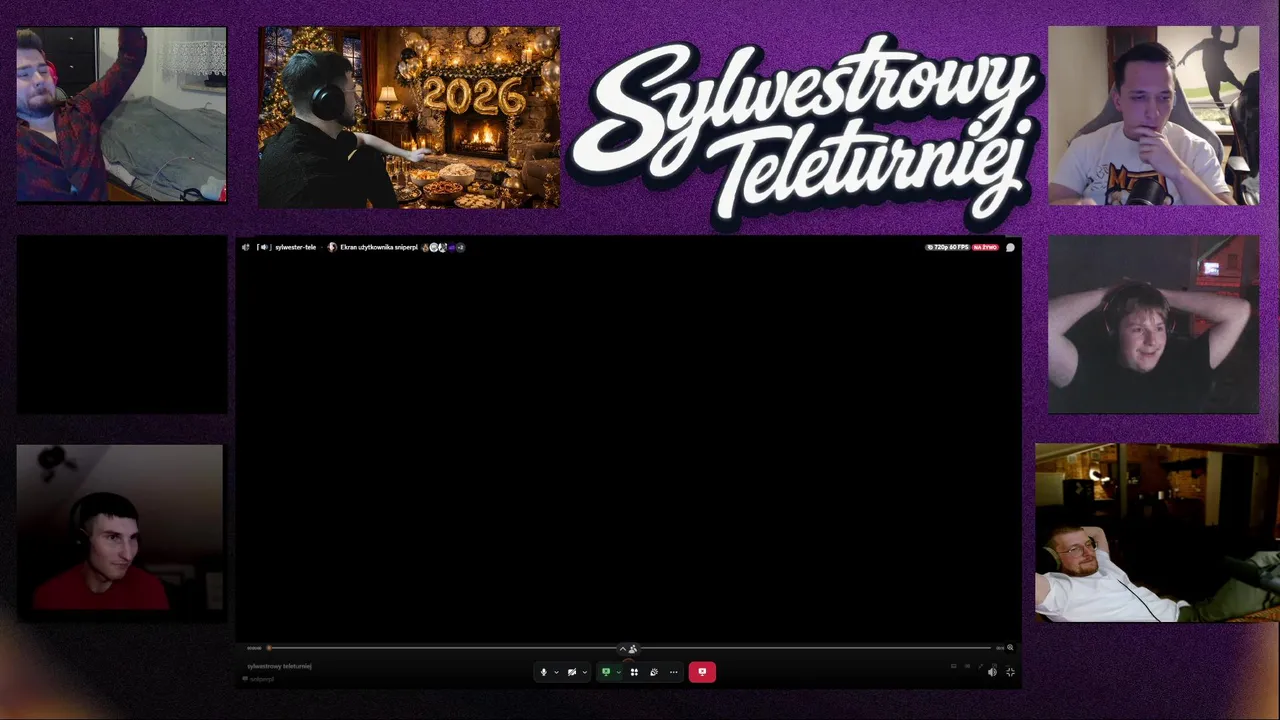
Task: Click the magnifier zoom icon by timeline
Action: coord(1010,648)
